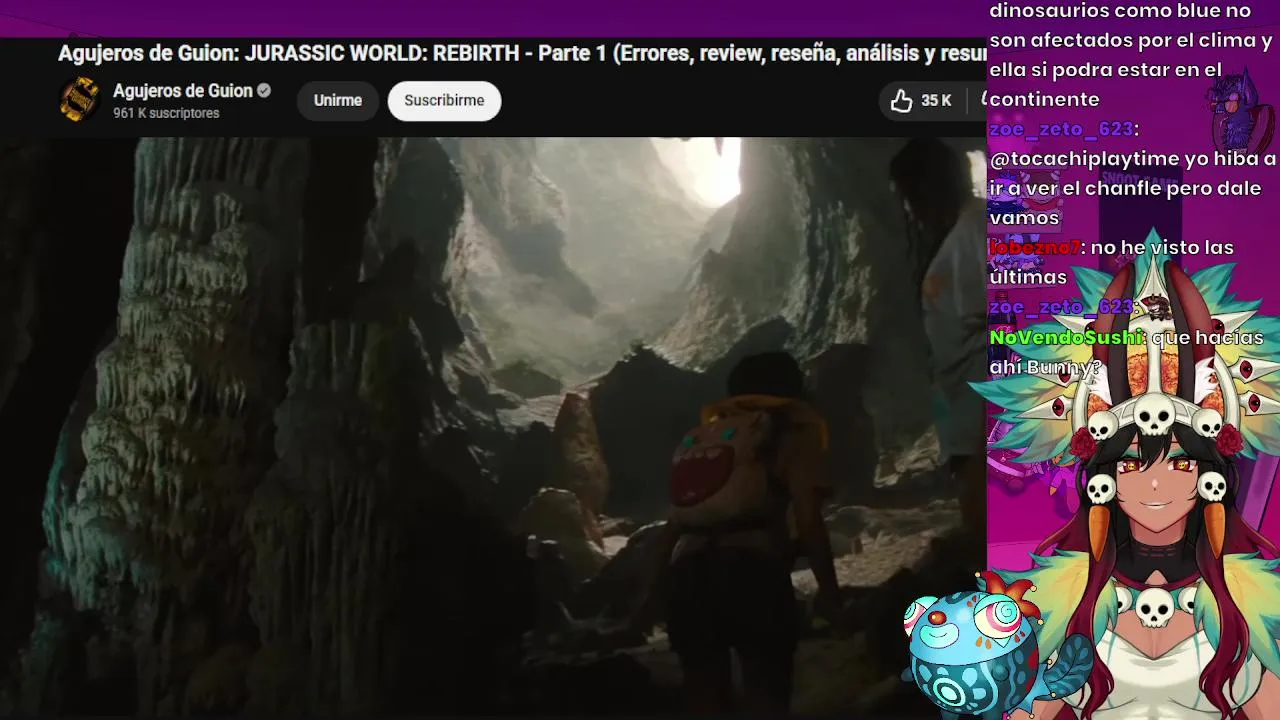Click the Agujeros de Guion channel name
Viewport: 1280px width, 720px height.
click(183, 91)
